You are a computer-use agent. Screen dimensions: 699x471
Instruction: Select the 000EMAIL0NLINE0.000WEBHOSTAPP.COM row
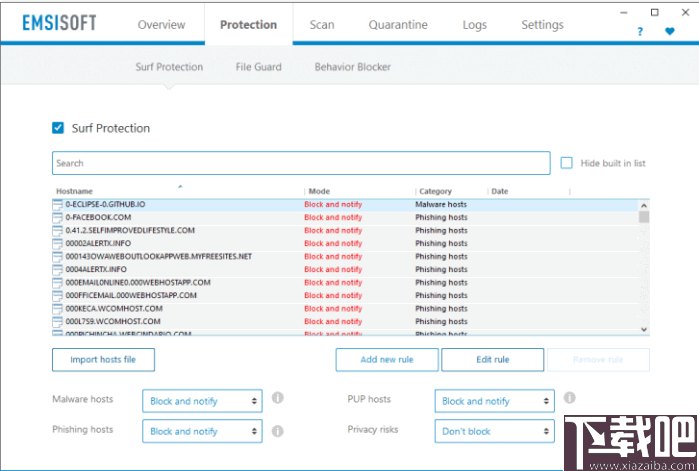[x=345, y=283]
